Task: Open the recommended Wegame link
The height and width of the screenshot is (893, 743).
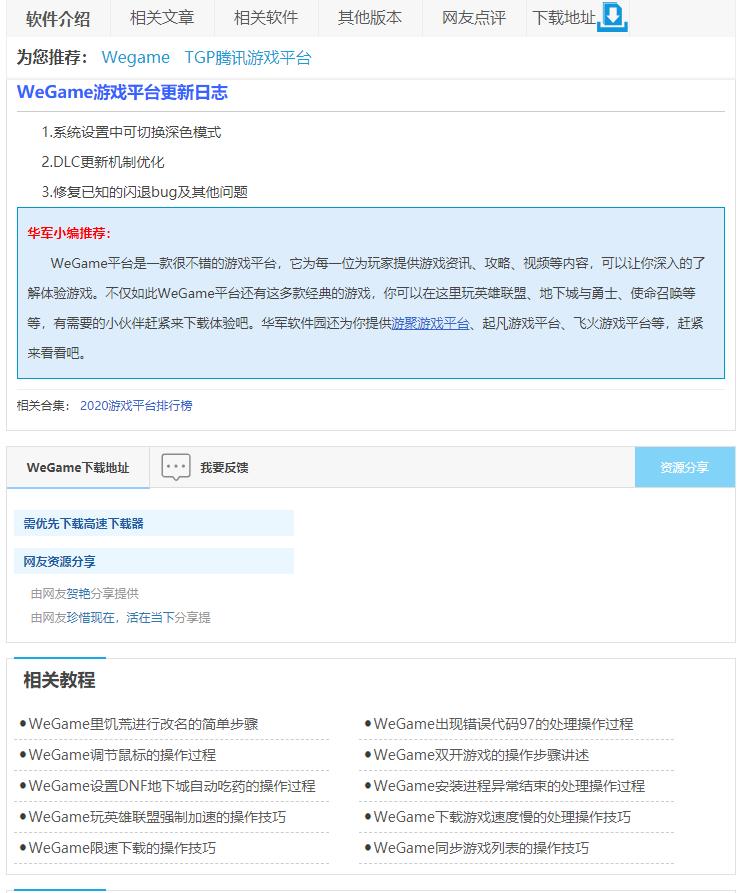Action: click(136, 58)
